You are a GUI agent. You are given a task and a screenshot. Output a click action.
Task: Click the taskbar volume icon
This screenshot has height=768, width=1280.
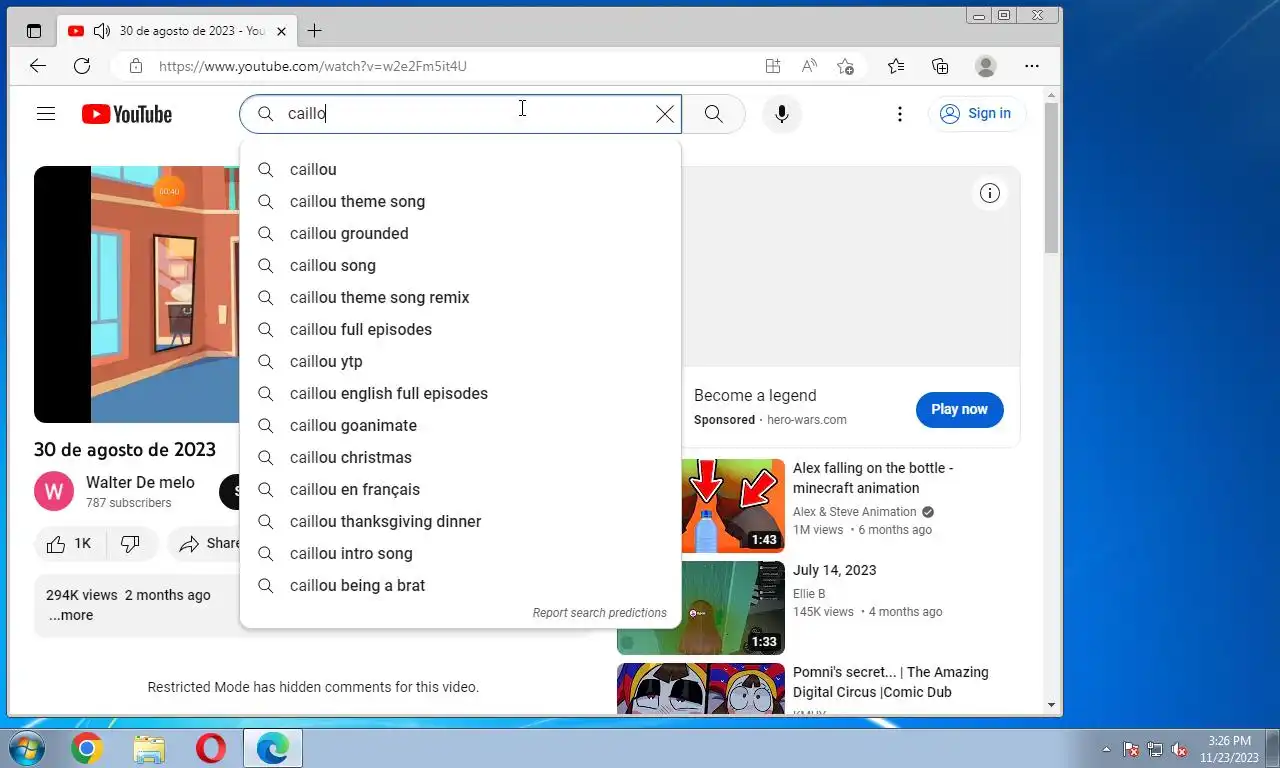pyautogui.click(x=1179, y=749)
